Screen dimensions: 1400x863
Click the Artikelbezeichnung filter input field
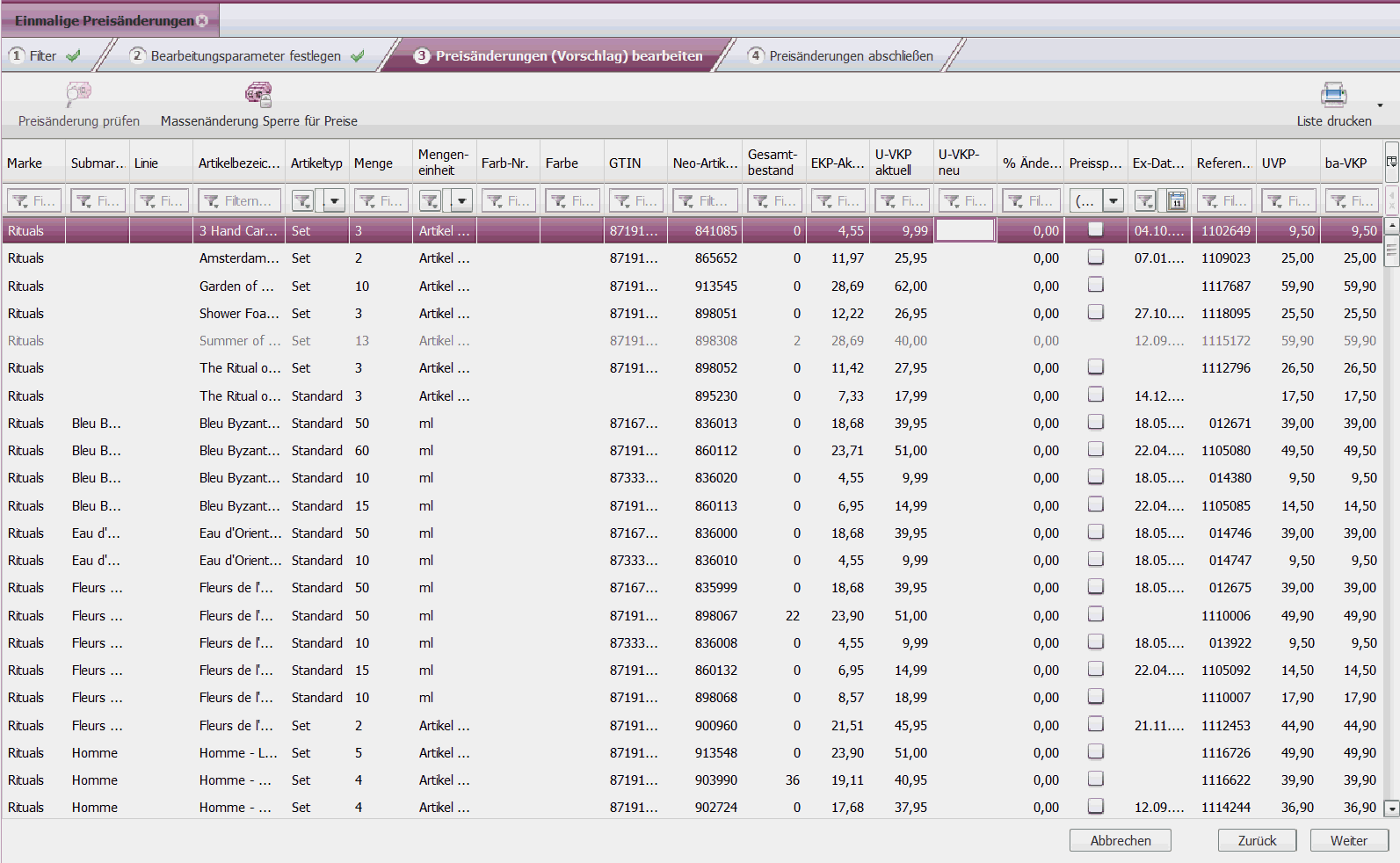tap(239, 201)
